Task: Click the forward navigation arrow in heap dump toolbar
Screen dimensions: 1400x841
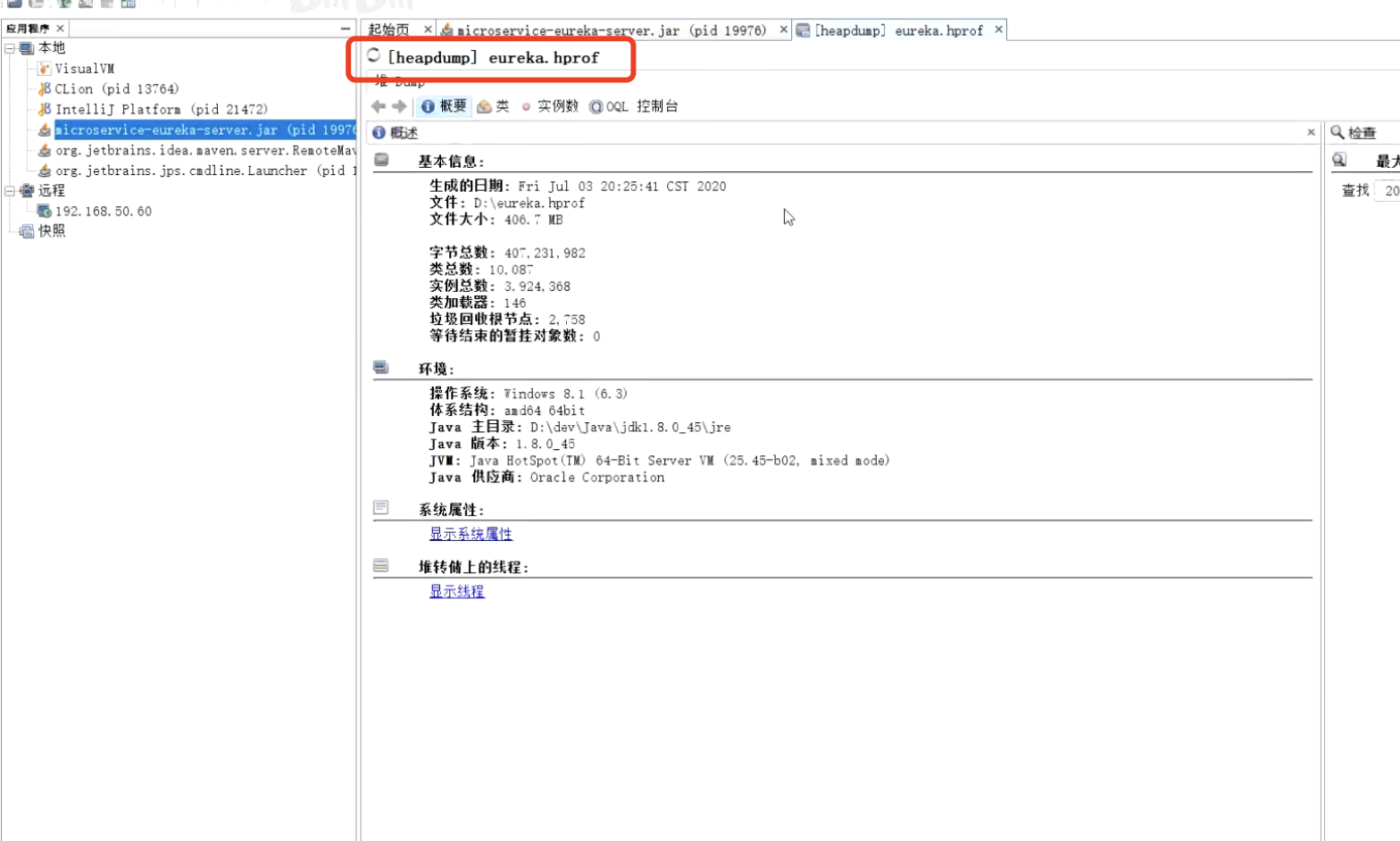Action: (399, 106)
